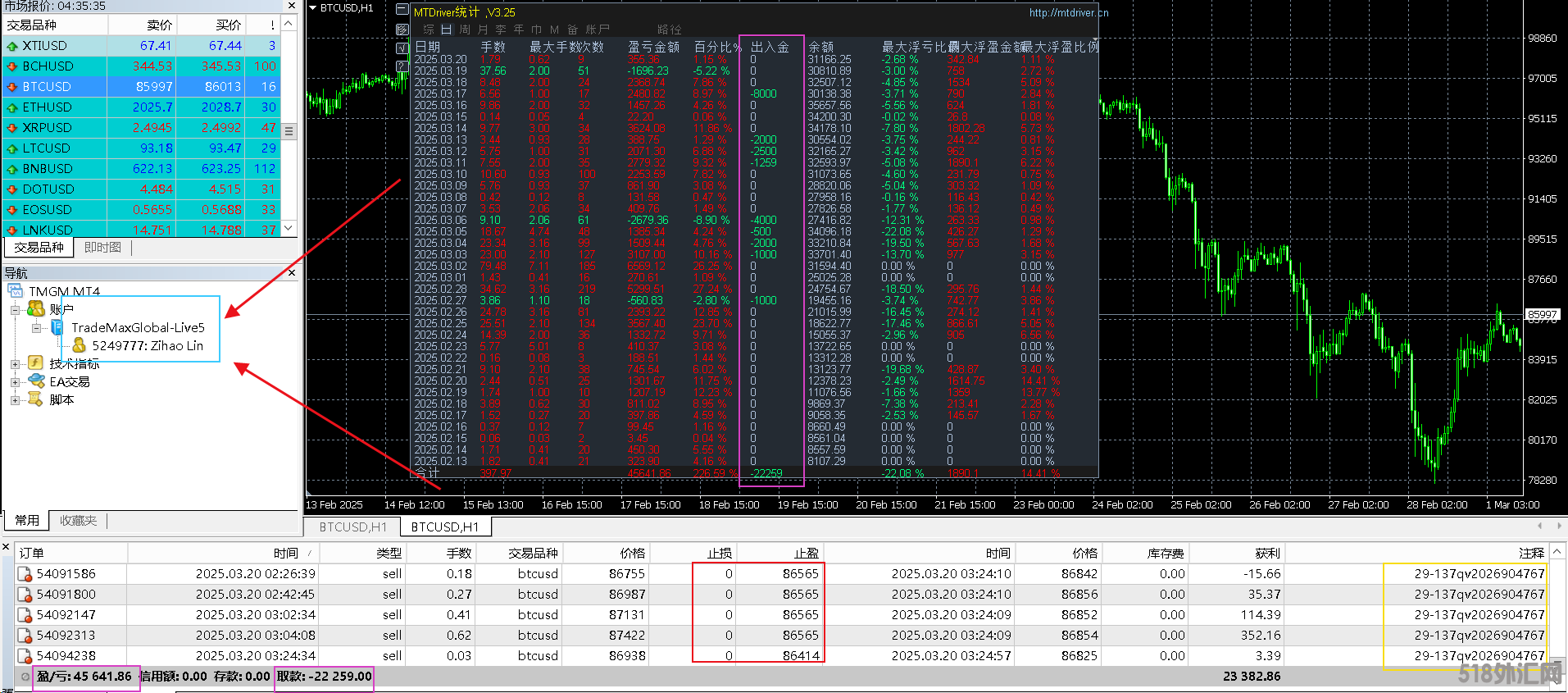The width and height of the screenshot is (1568, 693).
Task: Click the EA交易 icon in navigator
Action: 36,381
